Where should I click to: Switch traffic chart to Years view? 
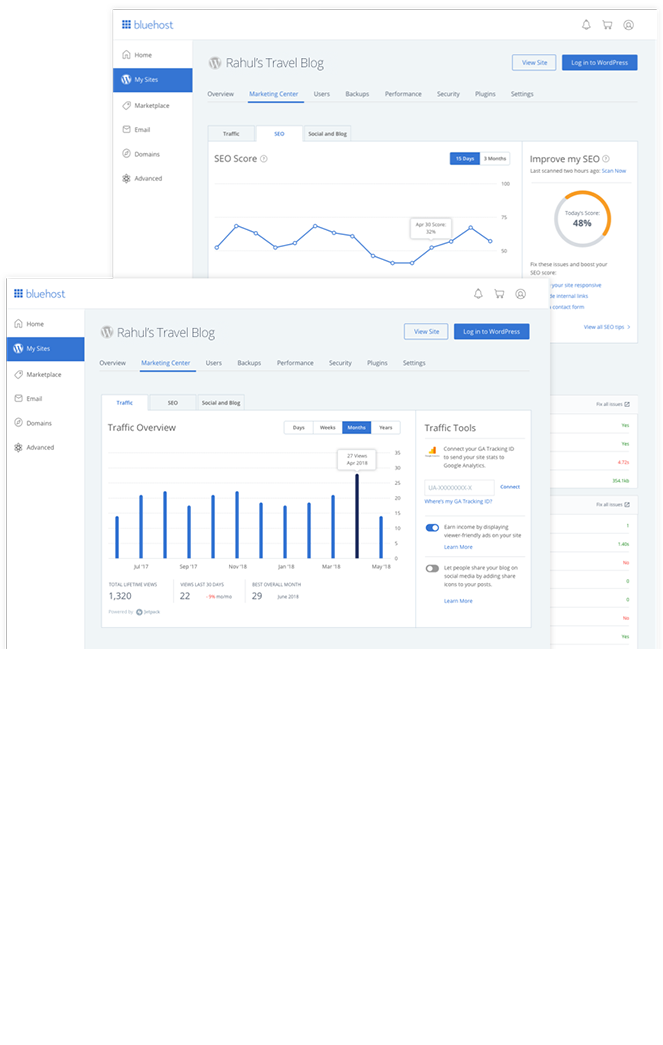point(386,428)
